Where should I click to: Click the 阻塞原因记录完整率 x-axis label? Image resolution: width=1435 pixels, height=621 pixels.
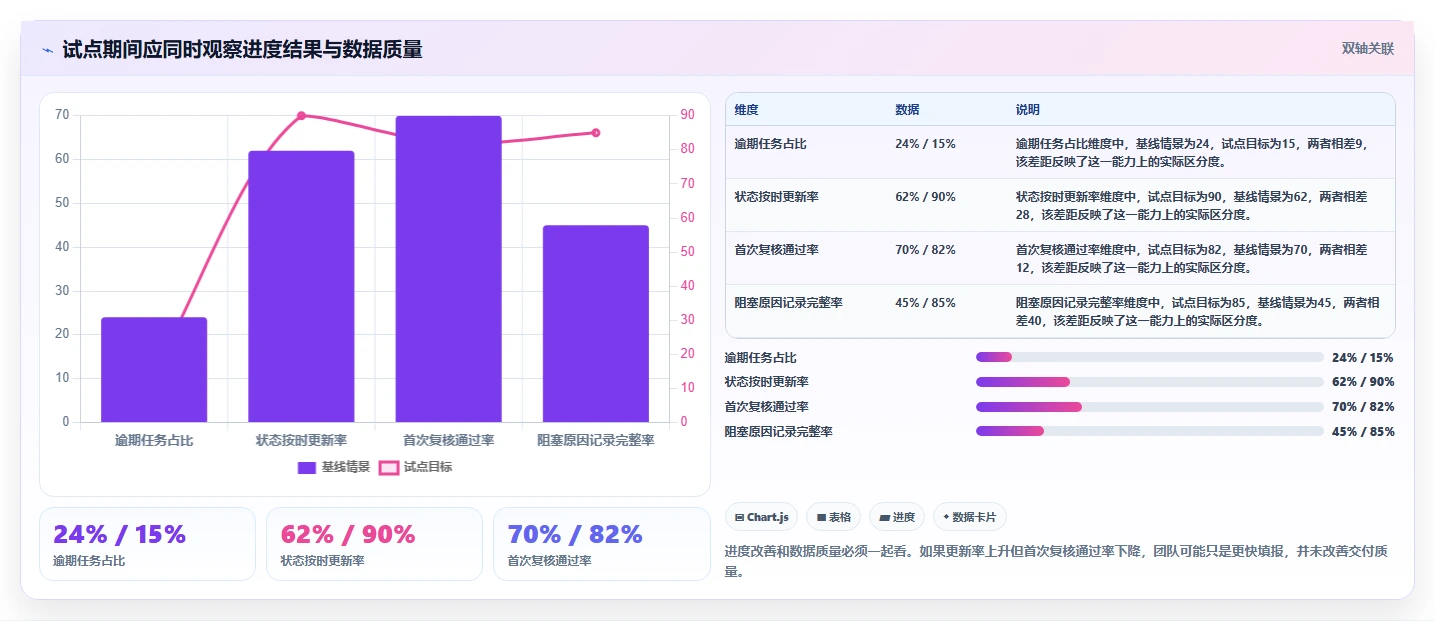click(596, 440)
